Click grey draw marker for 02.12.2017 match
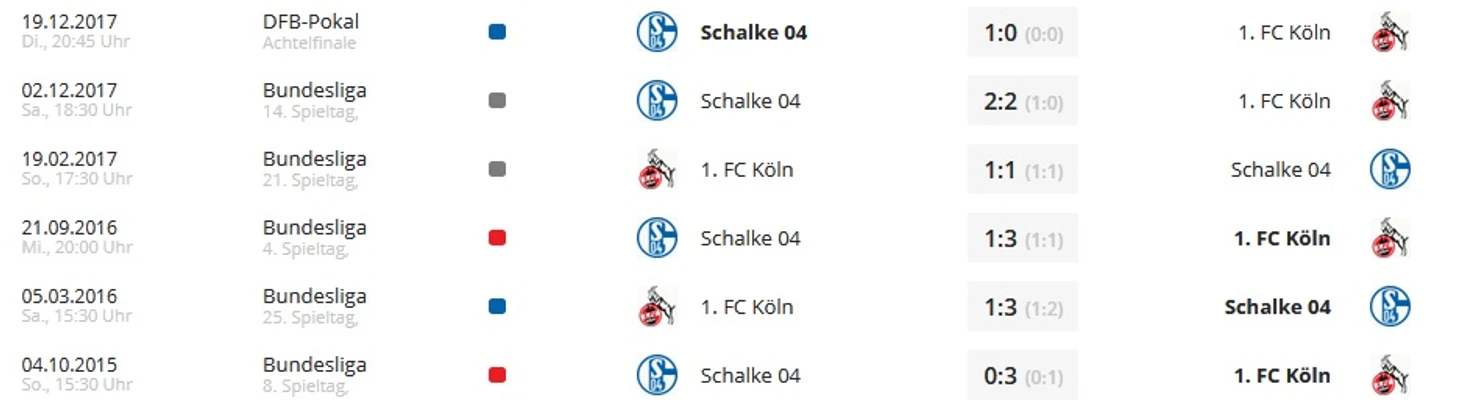1460x406 pixels. coord(497,101)
